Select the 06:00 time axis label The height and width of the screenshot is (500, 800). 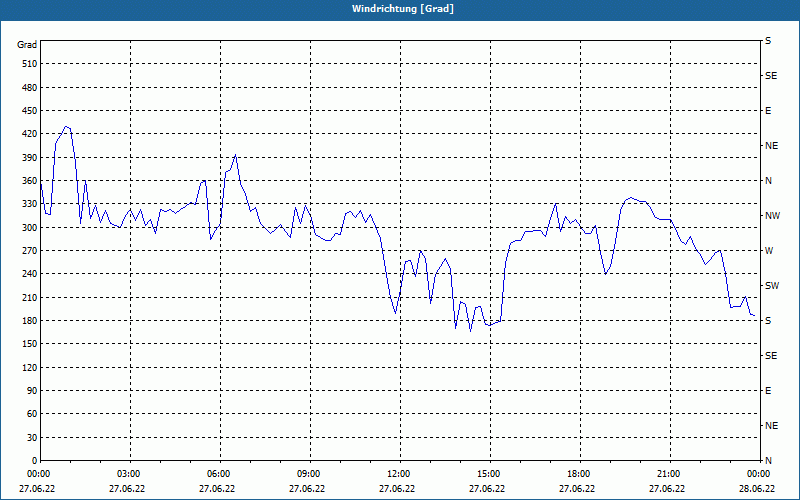click(x=217, y=474)
